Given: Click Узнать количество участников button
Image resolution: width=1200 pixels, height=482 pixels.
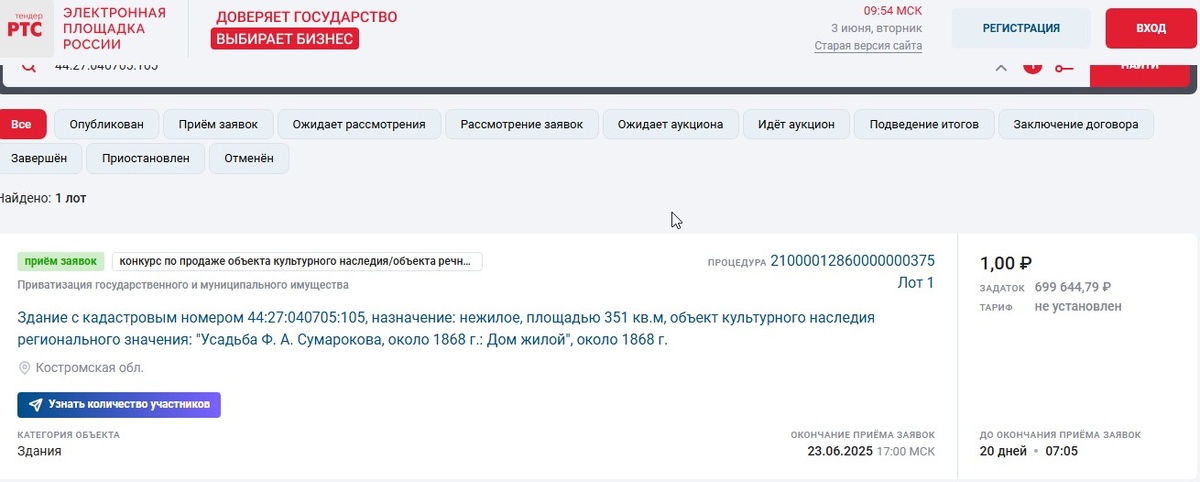Looking at the screenshot, I should coord(119,405).
